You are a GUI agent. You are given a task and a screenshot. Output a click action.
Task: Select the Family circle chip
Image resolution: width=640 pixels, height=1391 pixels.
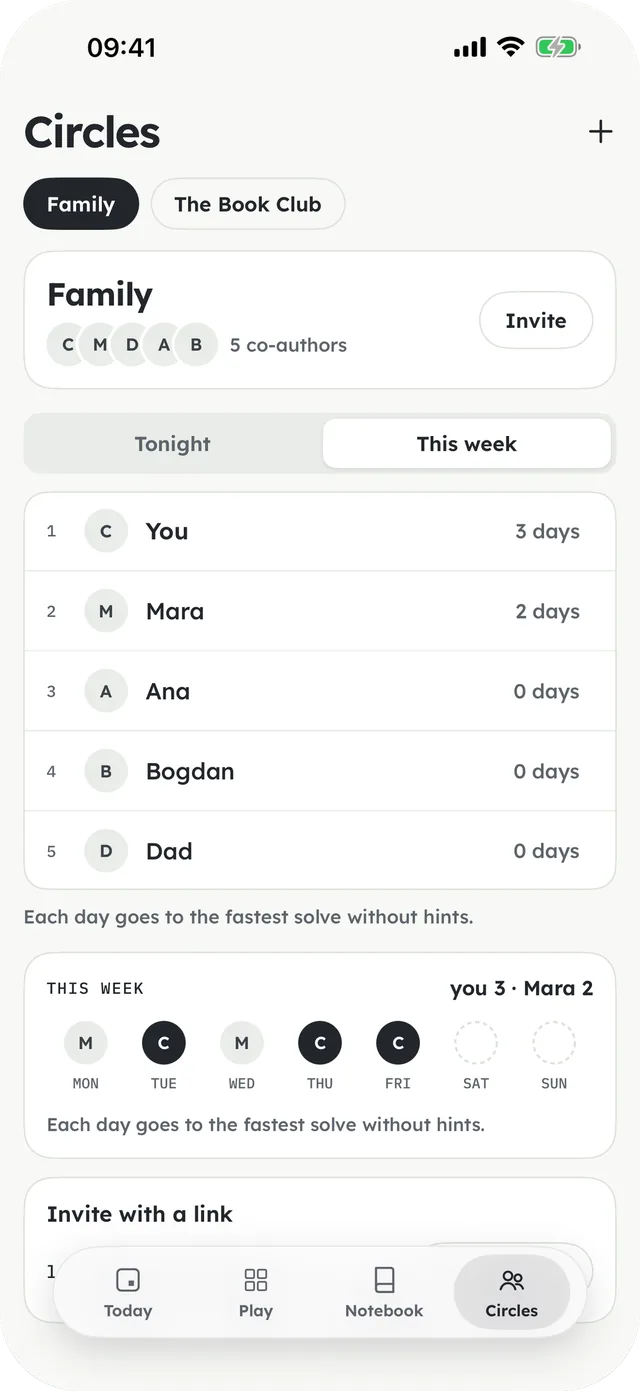81,204
